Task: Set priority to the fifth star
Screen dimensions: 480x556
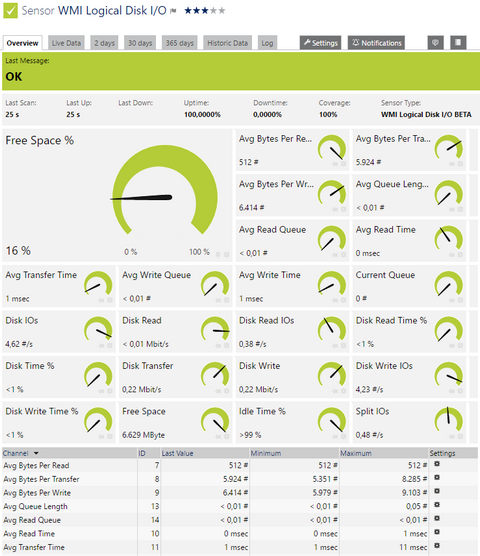Action: coord(222,11)
